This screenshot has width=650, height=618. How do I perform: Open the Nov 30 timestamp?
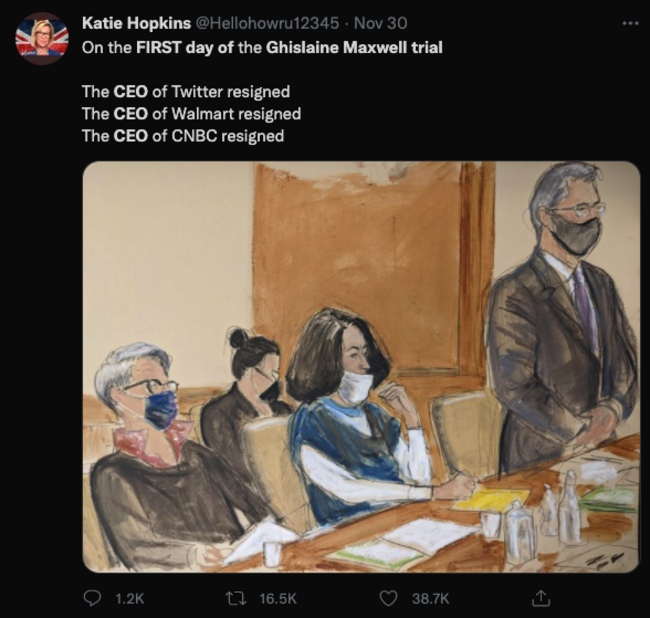(x=381, y=23)
